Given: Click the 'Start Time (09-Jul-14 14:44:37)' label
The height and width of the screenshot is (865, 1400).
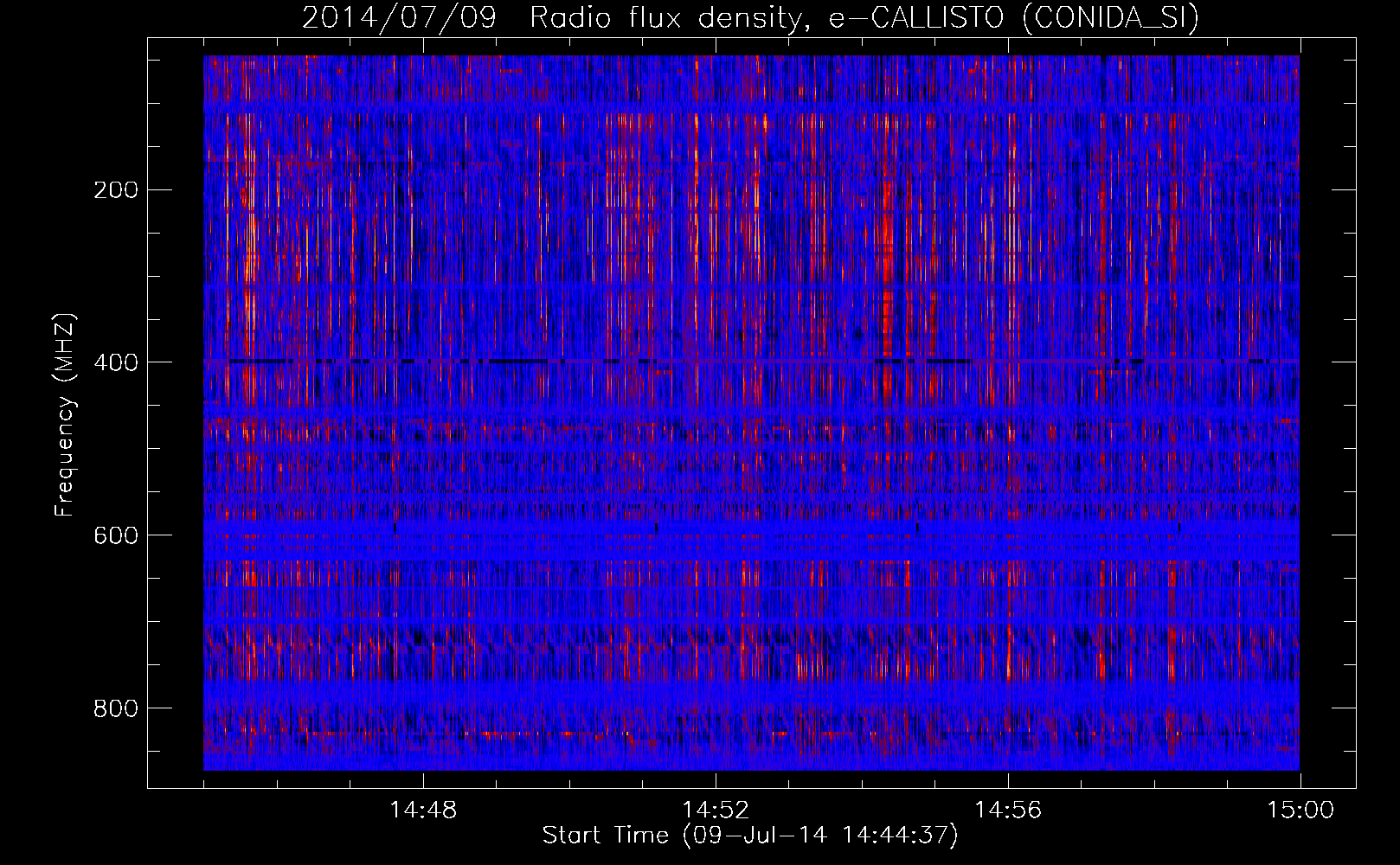Looking at the screenshot, I should [x=750, y=836].
